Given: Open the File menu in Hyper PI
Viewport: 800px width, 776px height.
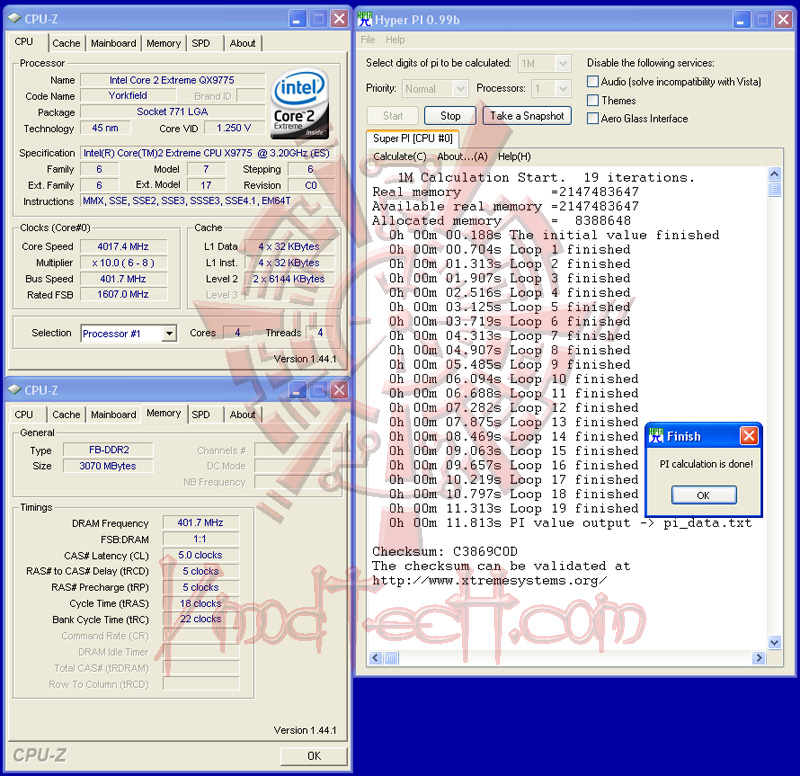Looking at the screenshot, I should pos(367,40).
